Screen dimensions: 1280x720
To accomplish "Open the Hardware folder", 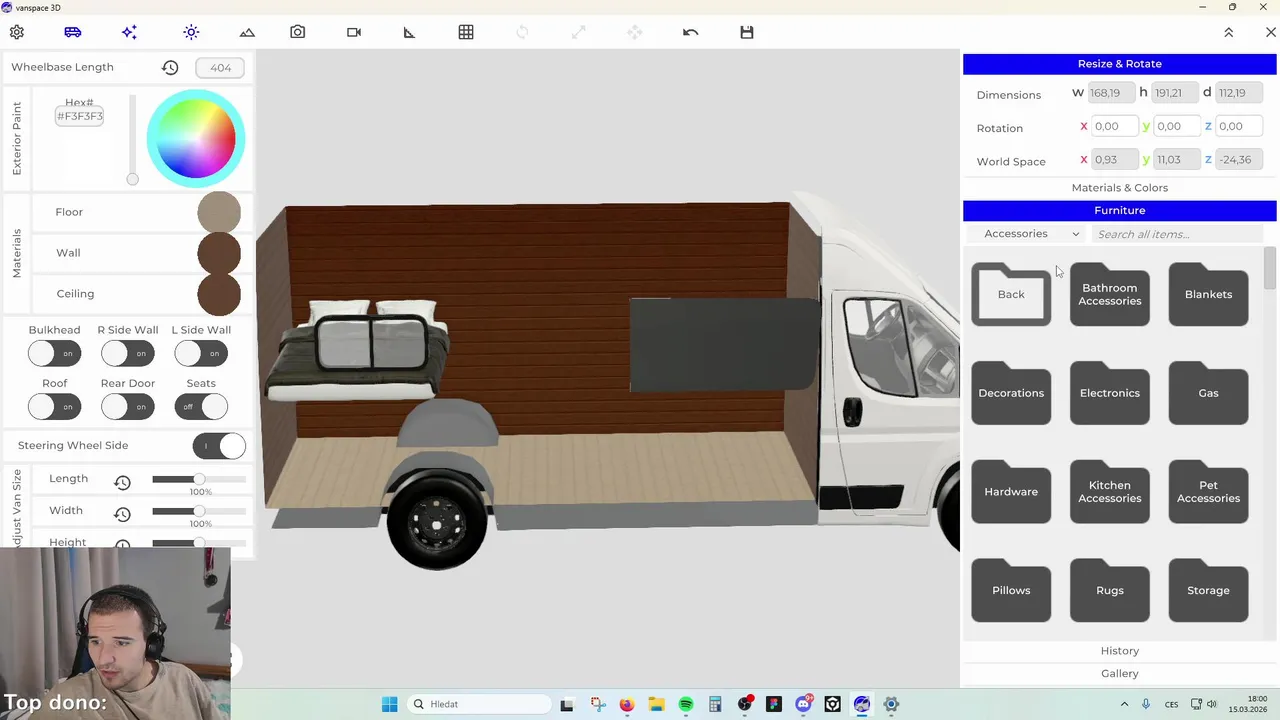I will coord(1011,491).
